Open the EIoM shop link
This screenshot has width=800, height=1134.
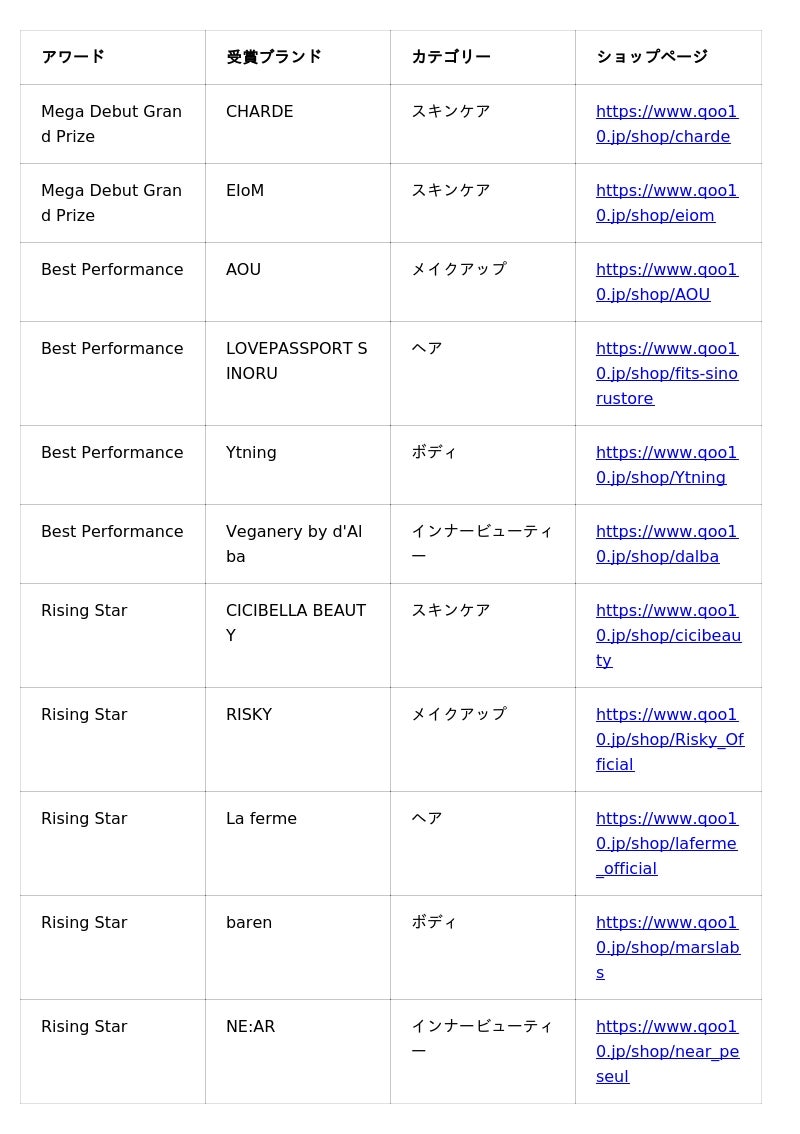666,203
